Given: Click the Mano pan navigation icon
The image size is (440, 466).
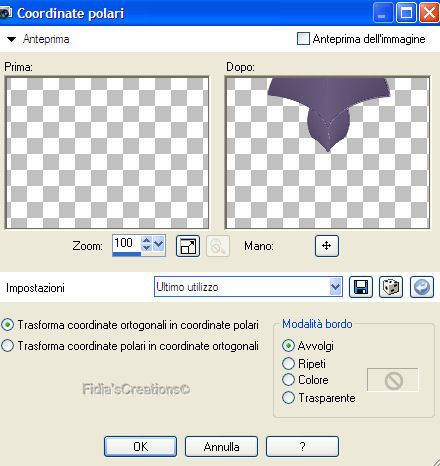Looking at the screenshot, I should [x=327, y=246].
